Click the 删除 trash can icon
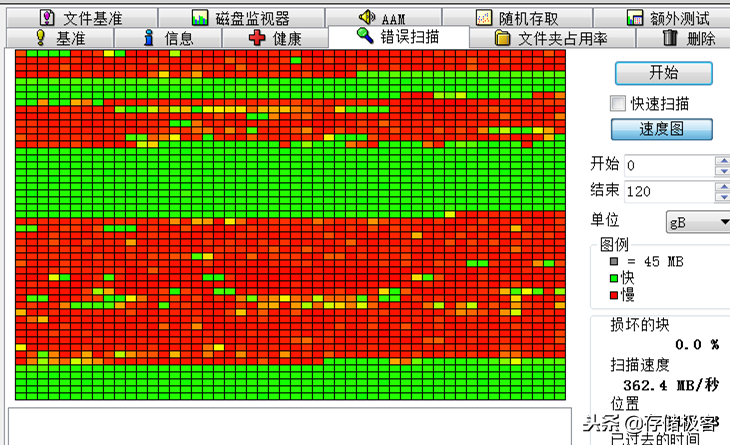The width and height of the screenshot is (730, 445). click(670, 38)
